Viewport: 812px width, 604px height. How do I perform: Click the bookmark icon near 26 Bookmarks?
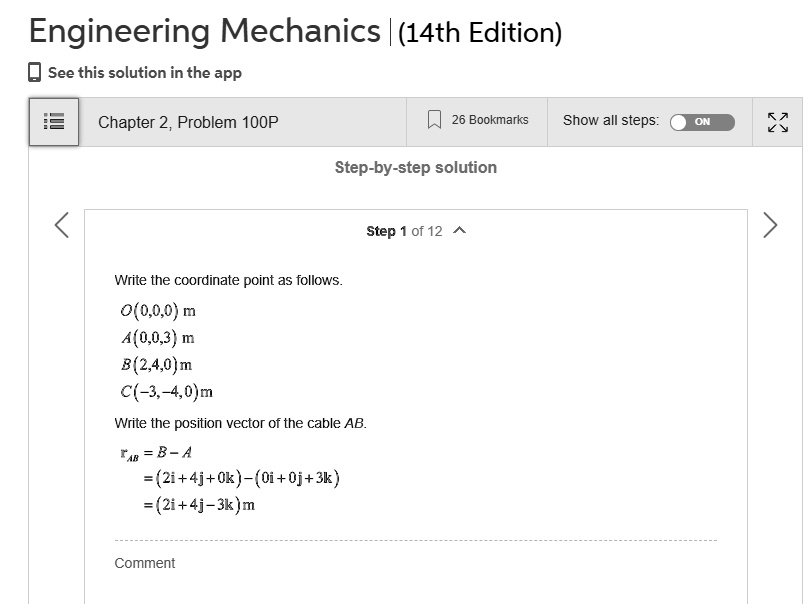point(434,119)
